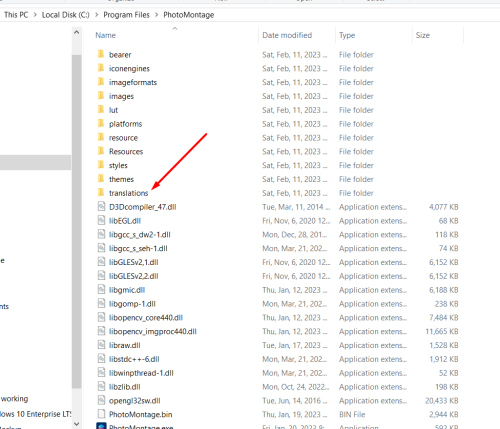This screenshot has height=429, width=500.
Task: Click the 20,433 KB size cell
Action: tap(441, 401)
